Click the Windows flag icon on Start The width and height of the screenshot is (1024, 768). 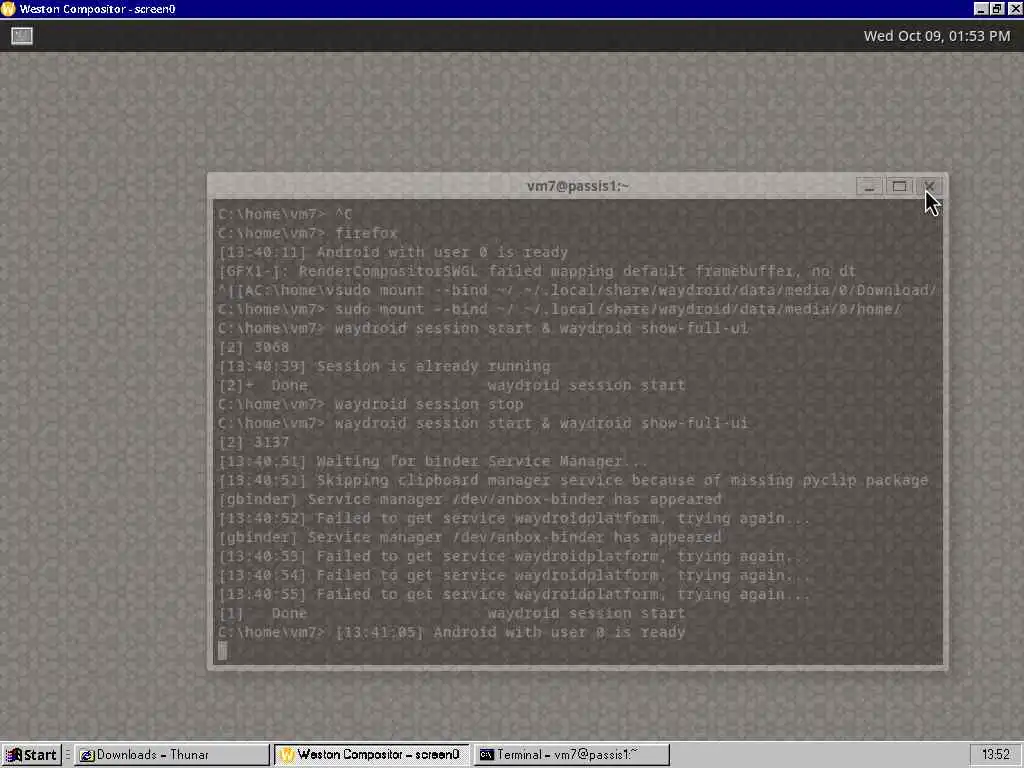[x=13, y=756]
